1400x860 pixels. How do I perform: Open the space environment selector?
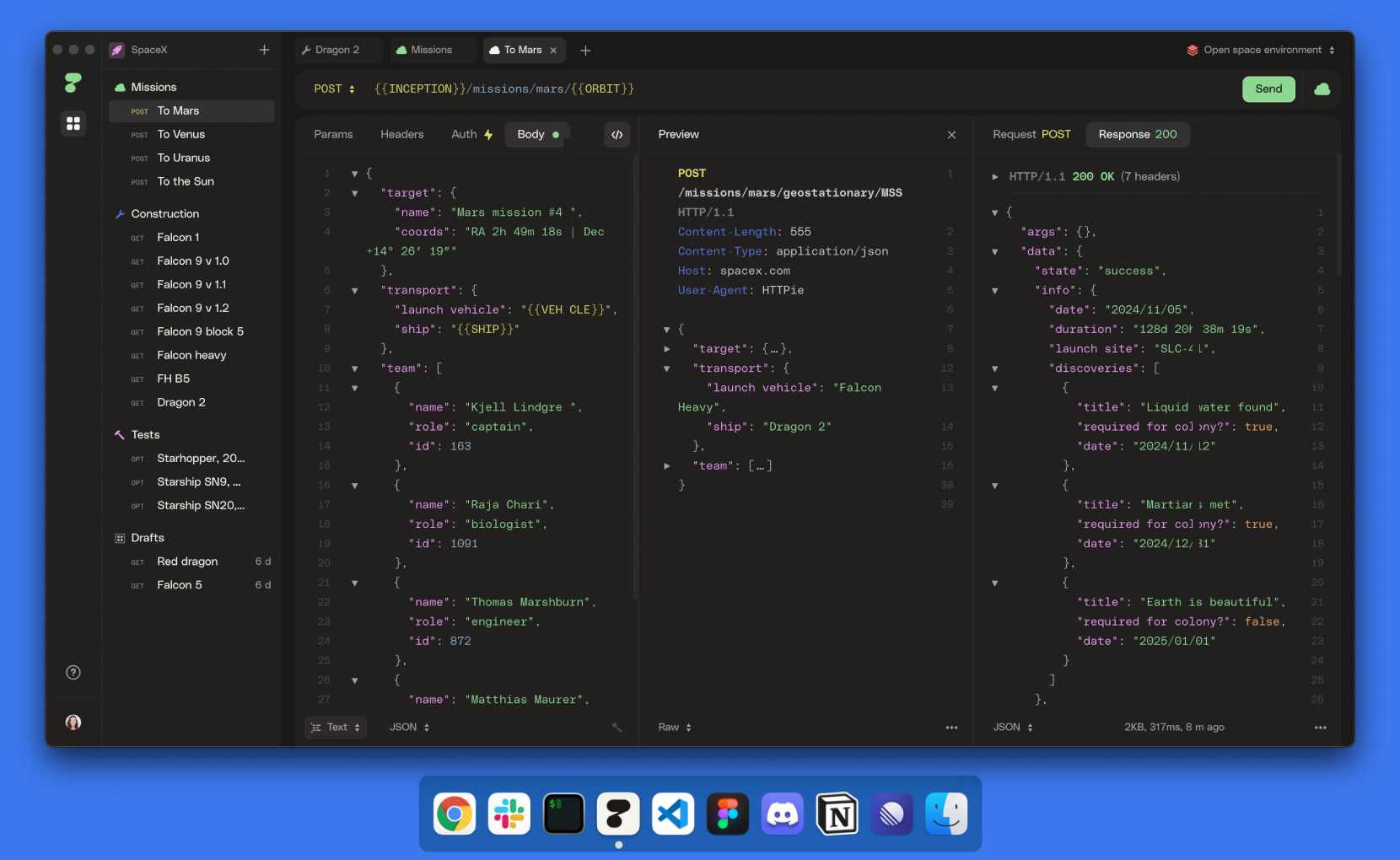tap(1261, 51)
